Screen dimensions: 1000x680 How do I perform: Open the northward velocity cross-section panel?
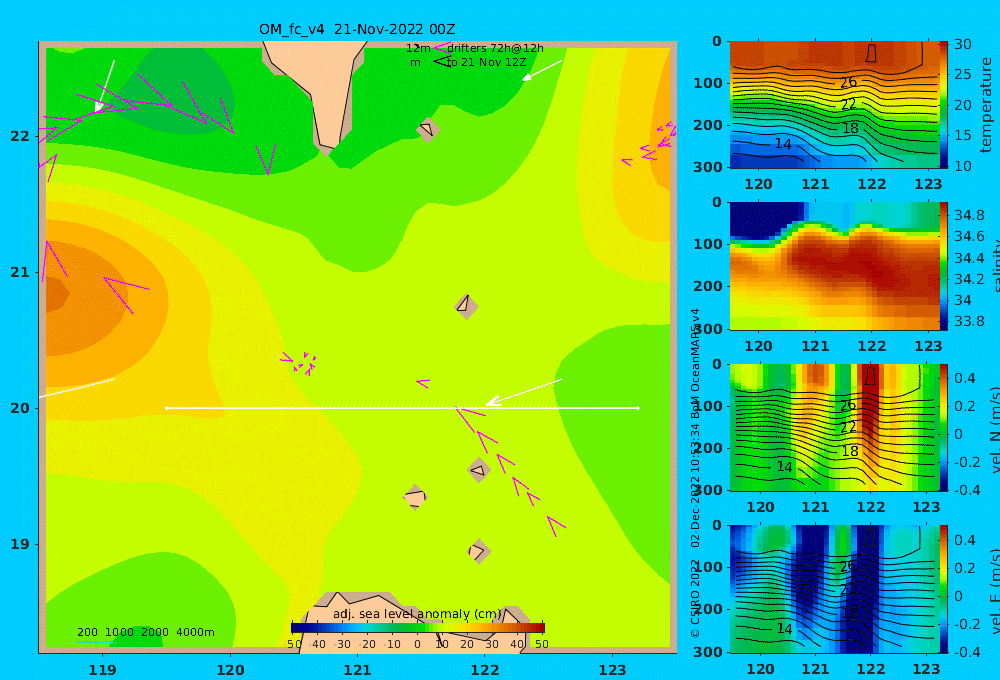click(x=834, y=427)
